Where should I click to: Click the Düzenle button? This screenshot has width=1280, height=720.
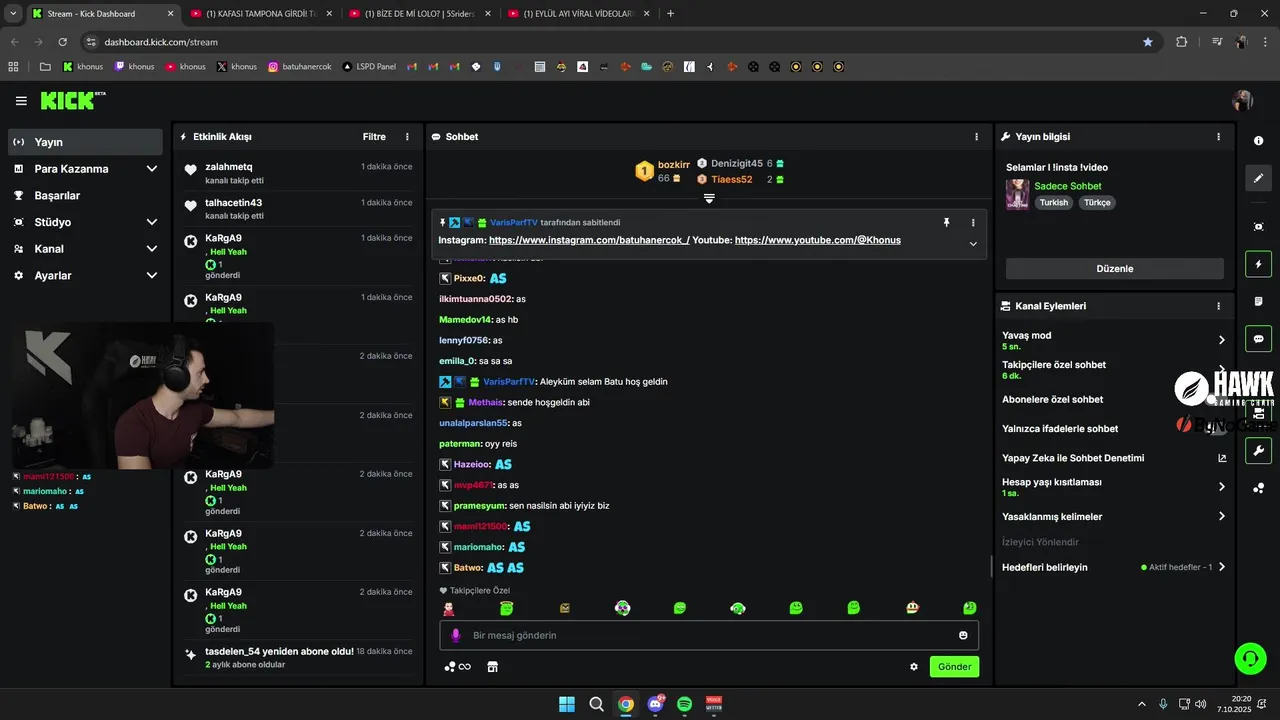[x=1114, y=268]
